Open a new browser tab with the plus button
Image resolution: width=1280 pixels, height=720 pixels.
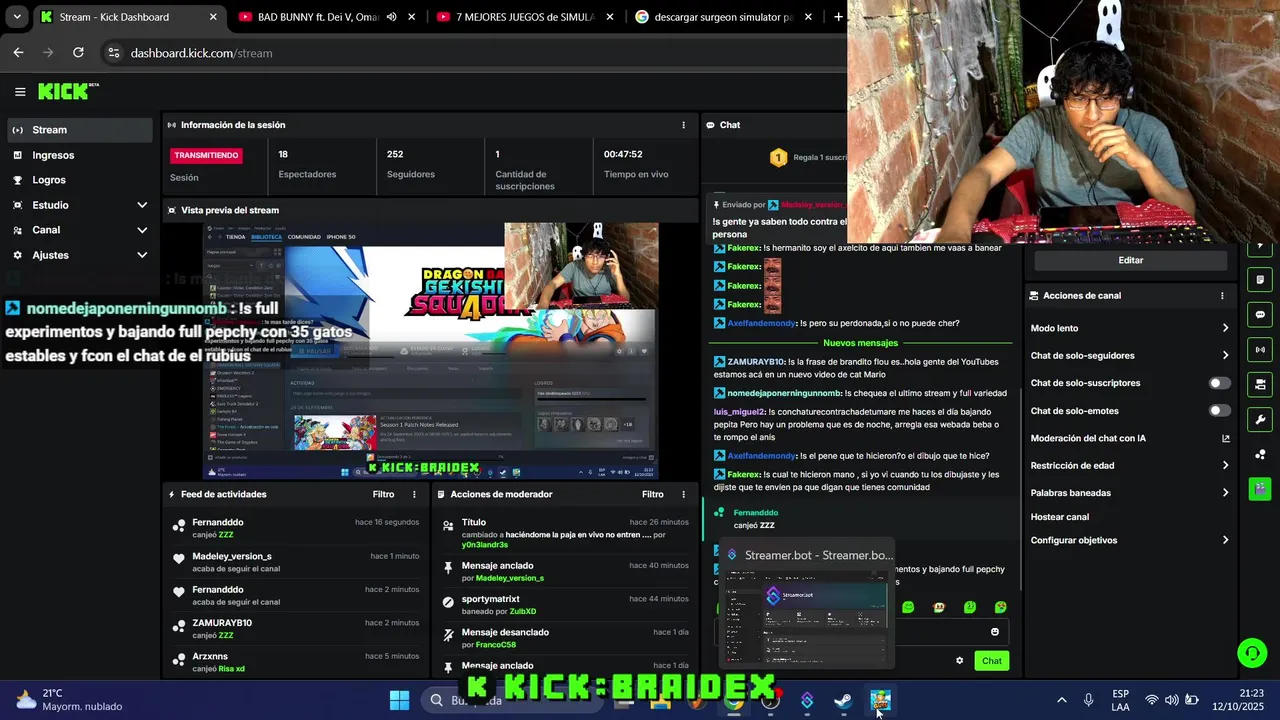pyautogui.click(x=838, y=17)
